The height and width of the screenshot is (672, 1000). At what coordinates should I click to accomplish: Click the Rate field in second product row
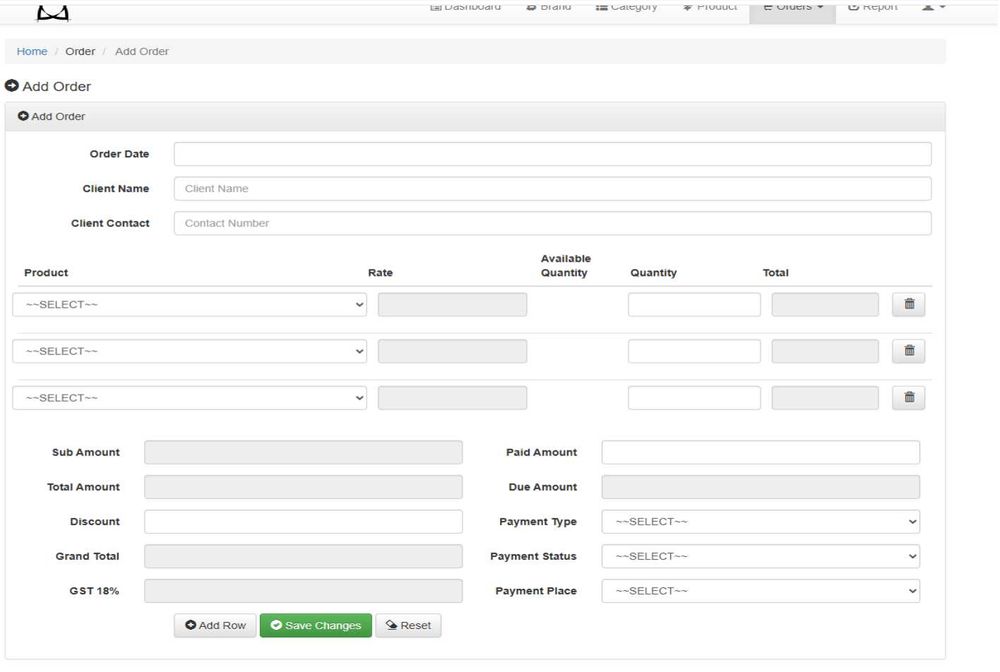coord(452,351)
